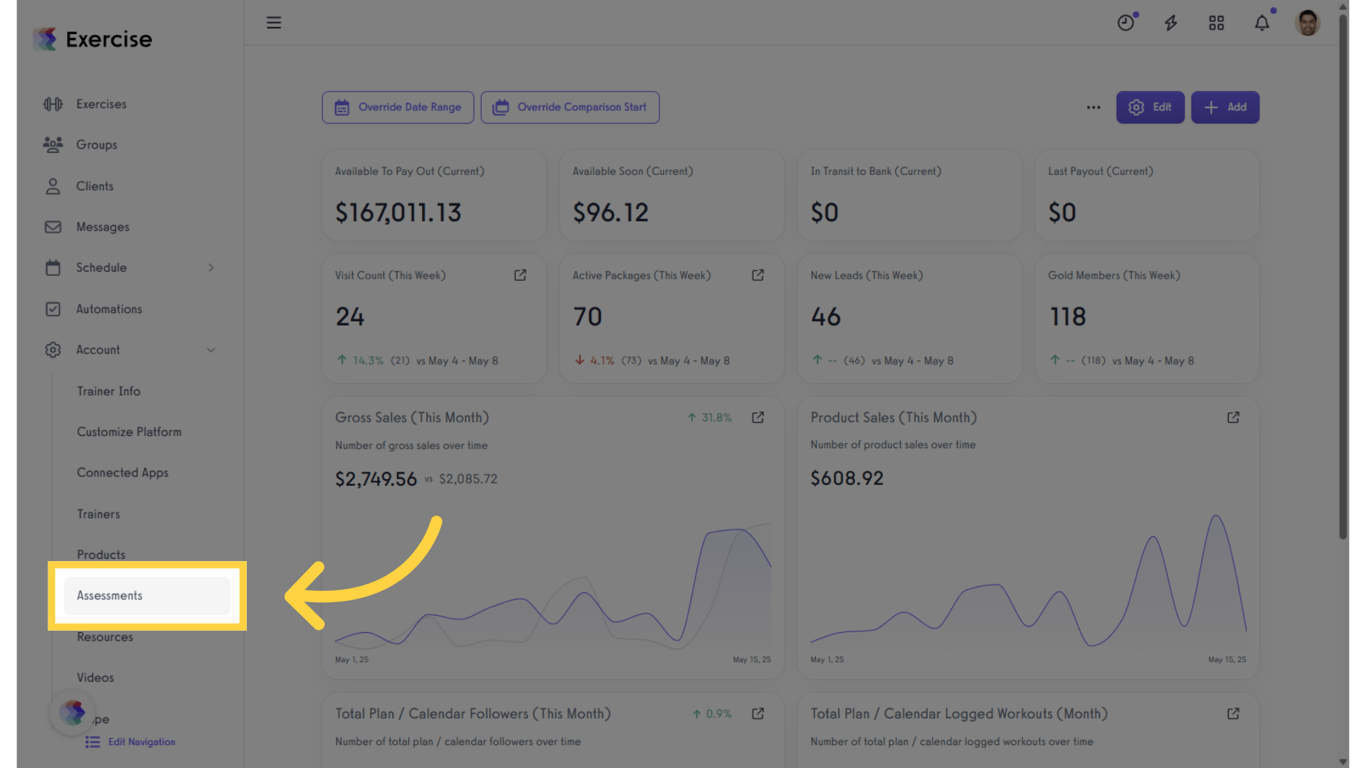Open the Resources page
This screenshot has height=768, width=1366.
[x=105, y=637]
